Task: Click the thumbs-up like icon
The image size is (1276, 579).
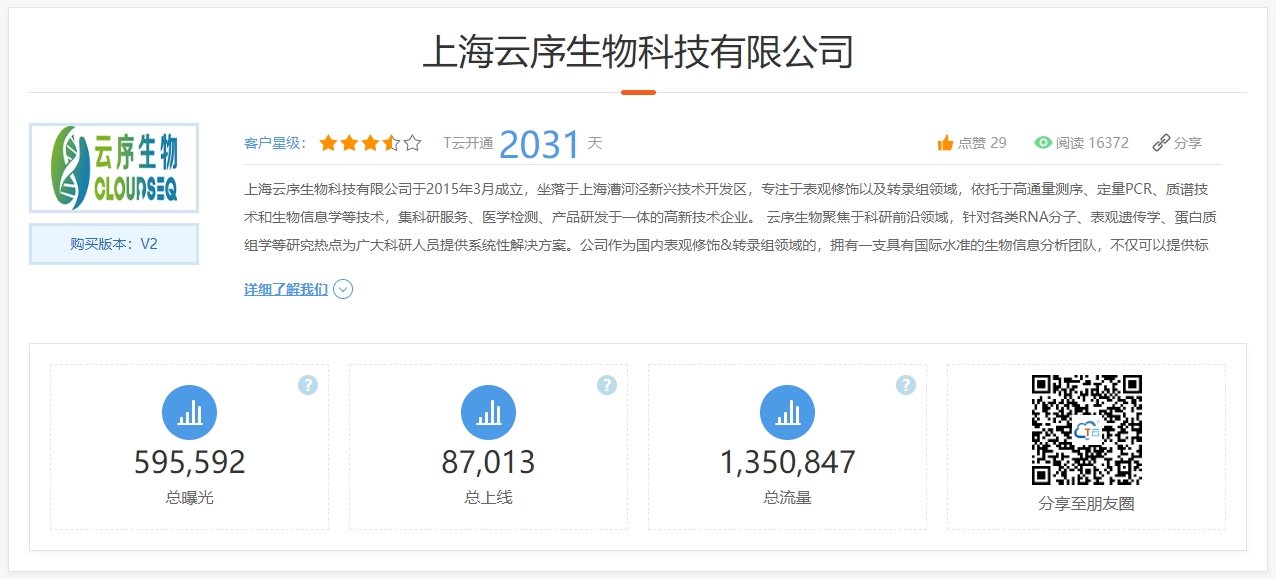Action: point(945,143)
